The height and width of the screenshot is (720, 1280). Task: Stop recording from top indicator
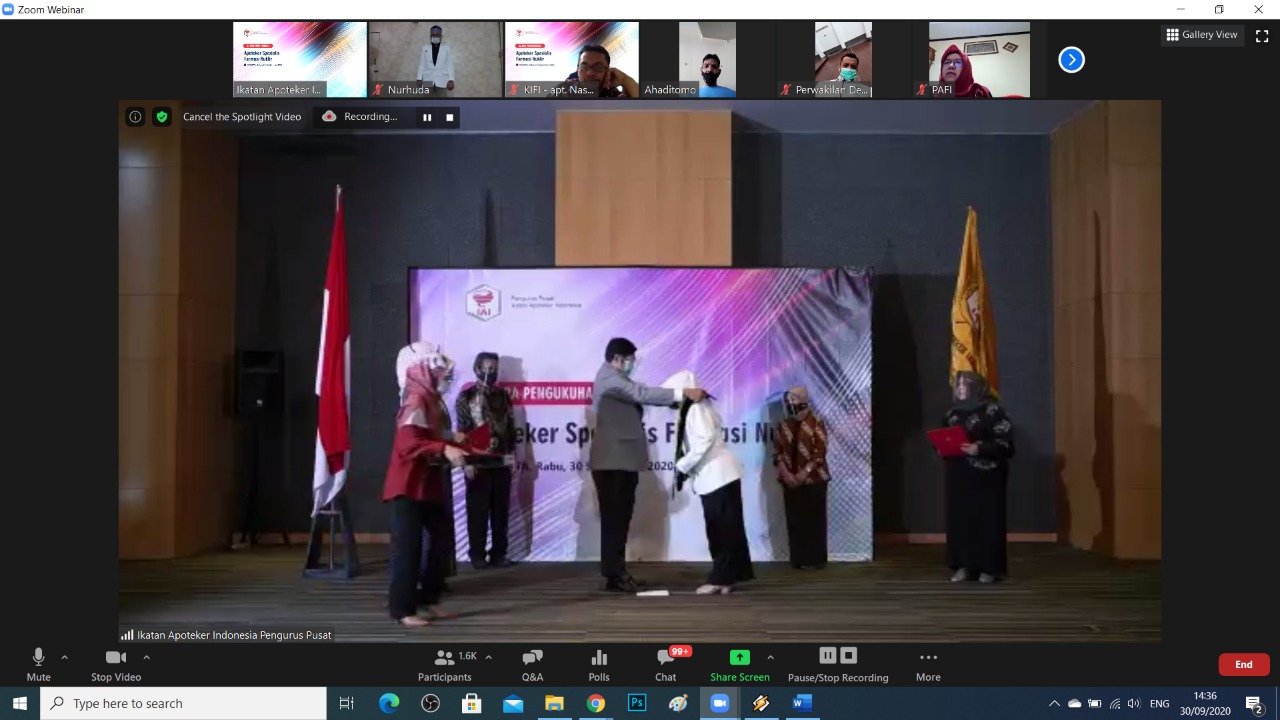[x=450, y=117]
